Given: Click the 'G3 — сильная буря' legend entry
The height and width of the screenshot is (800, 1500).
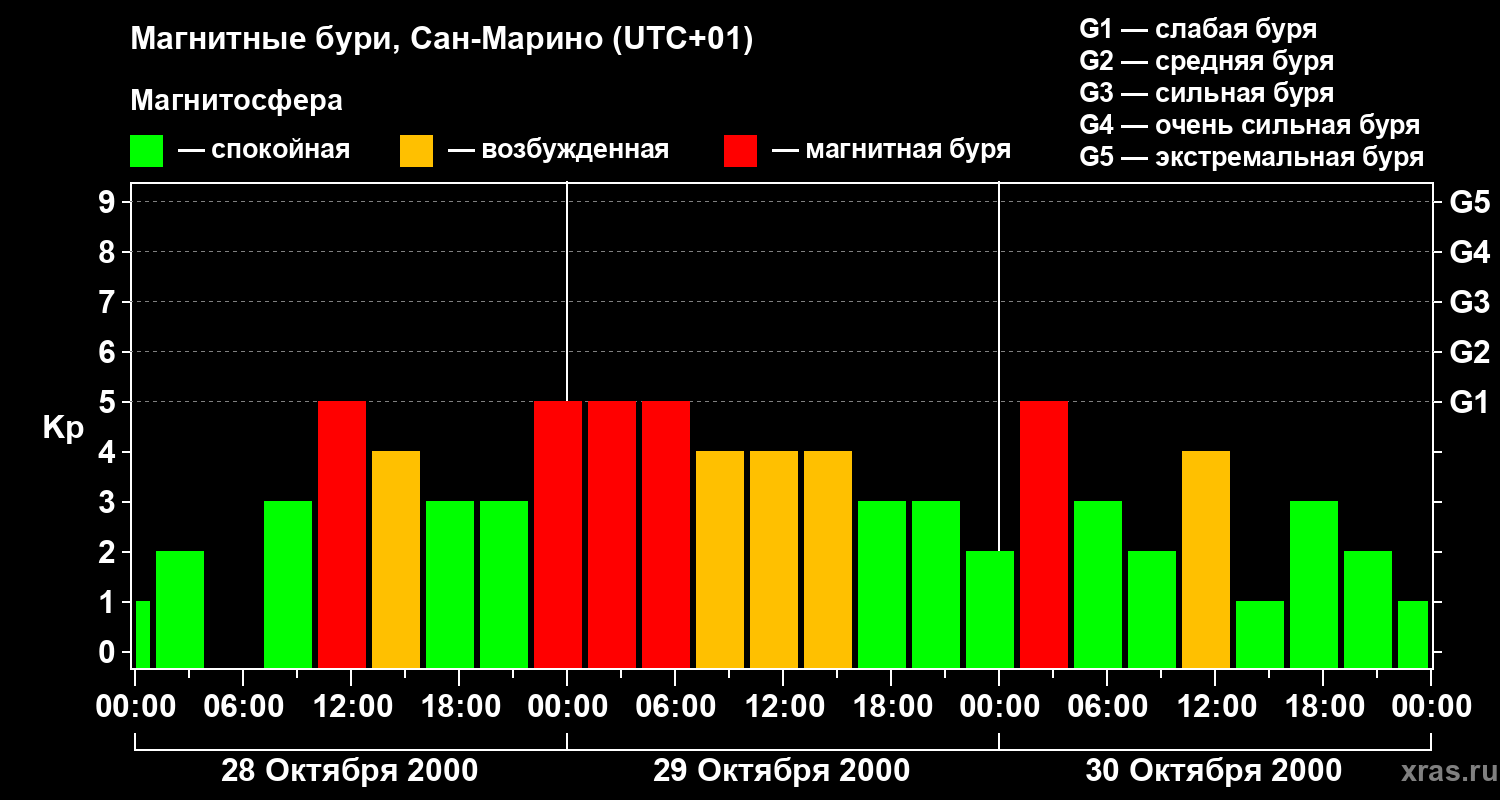Looking at the screenshot, I should [x=1207, y=93].
